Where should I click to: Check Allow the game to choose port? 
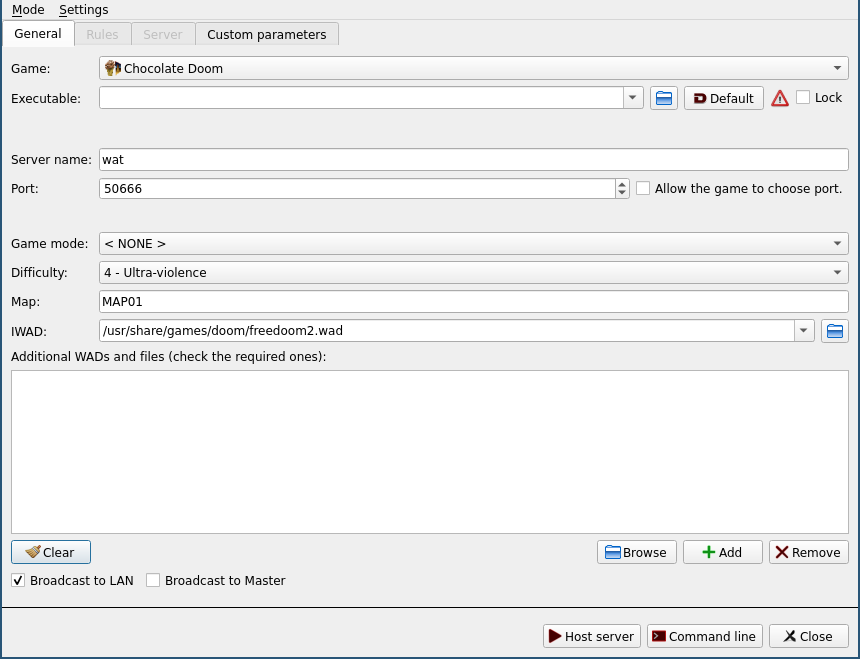[x=643, y=188]
